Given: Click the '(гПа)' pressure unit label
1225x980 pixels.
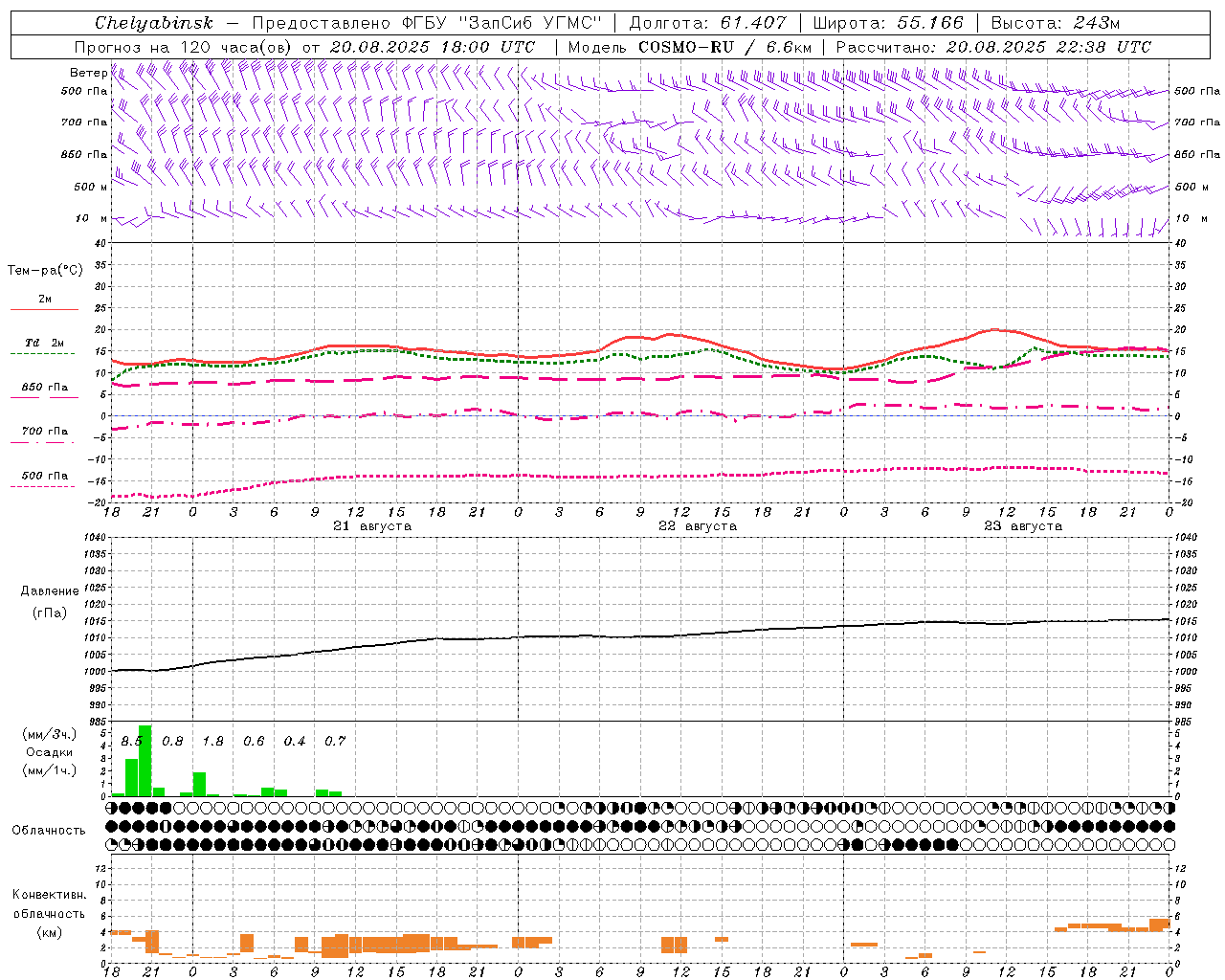Looking at the screenshot, I should pyautogui.click(x=50, y=612).
